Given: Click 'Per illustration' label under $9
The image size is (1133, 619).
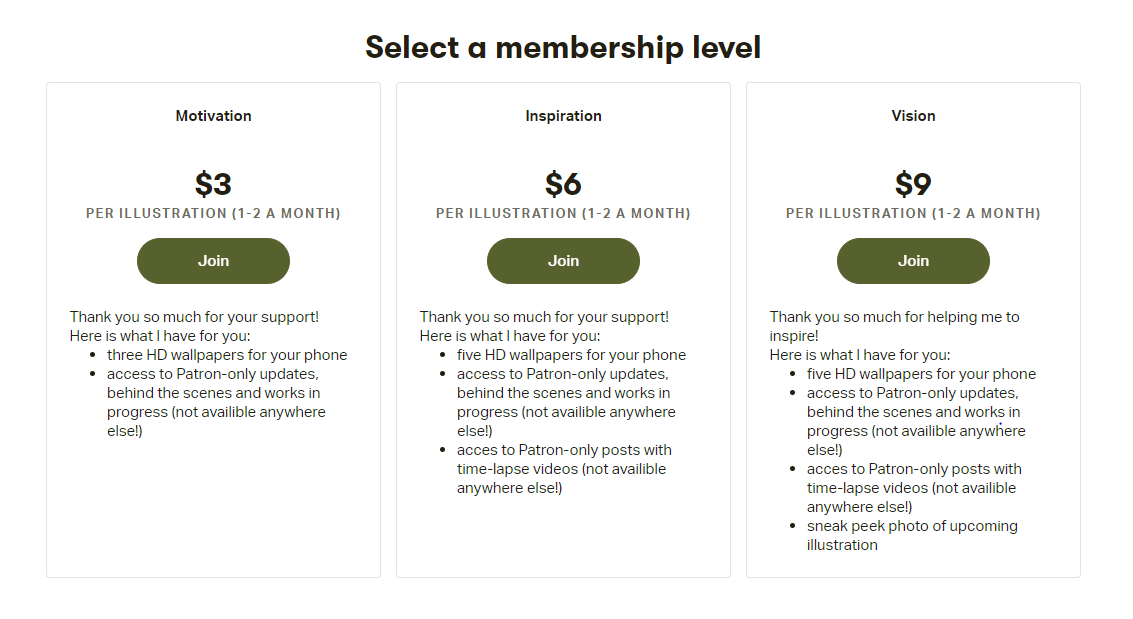Looking at the screenshot, I should coord(913,213).
